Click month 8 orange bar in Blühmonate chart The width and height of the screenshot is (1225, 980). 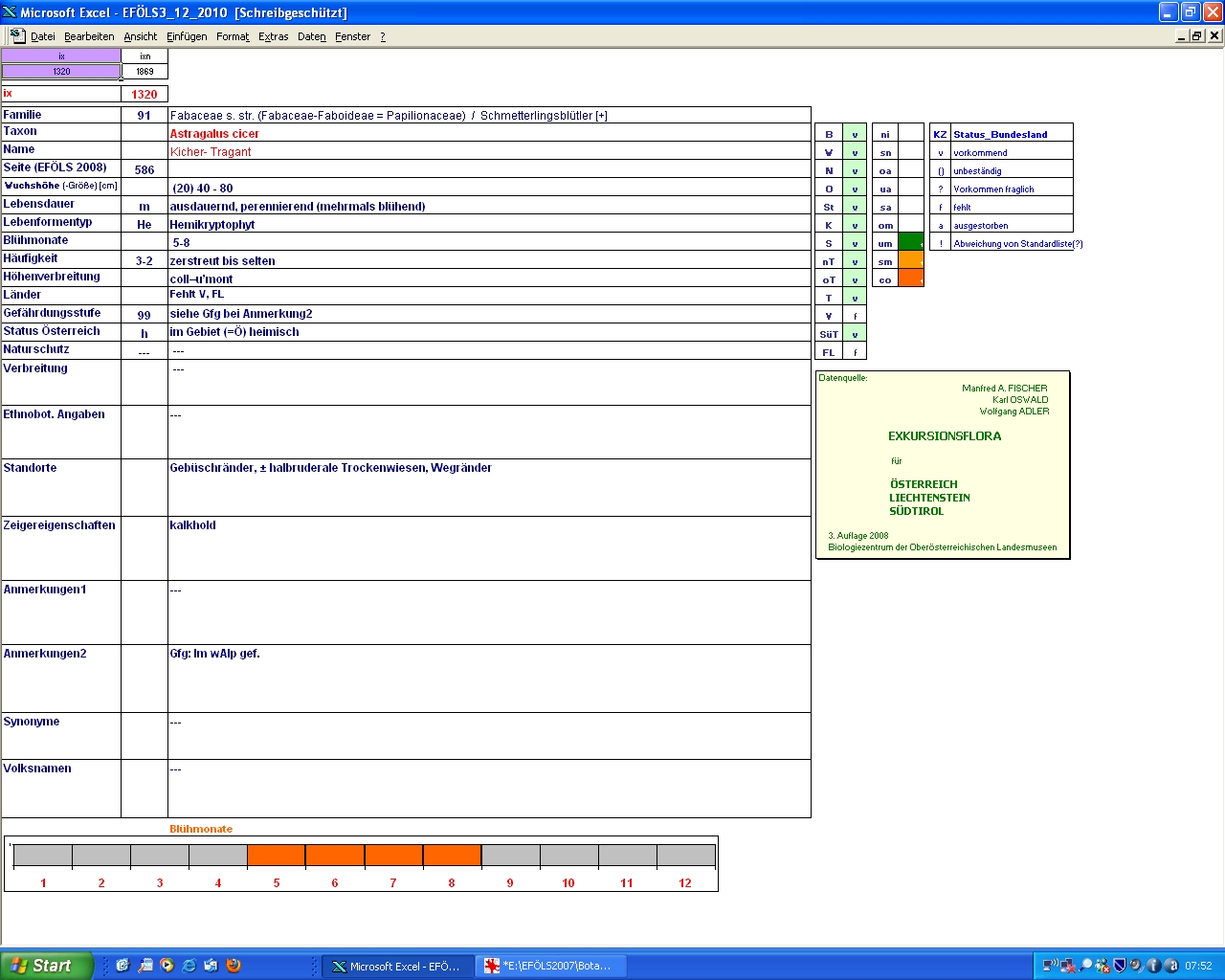pos(452,856)
